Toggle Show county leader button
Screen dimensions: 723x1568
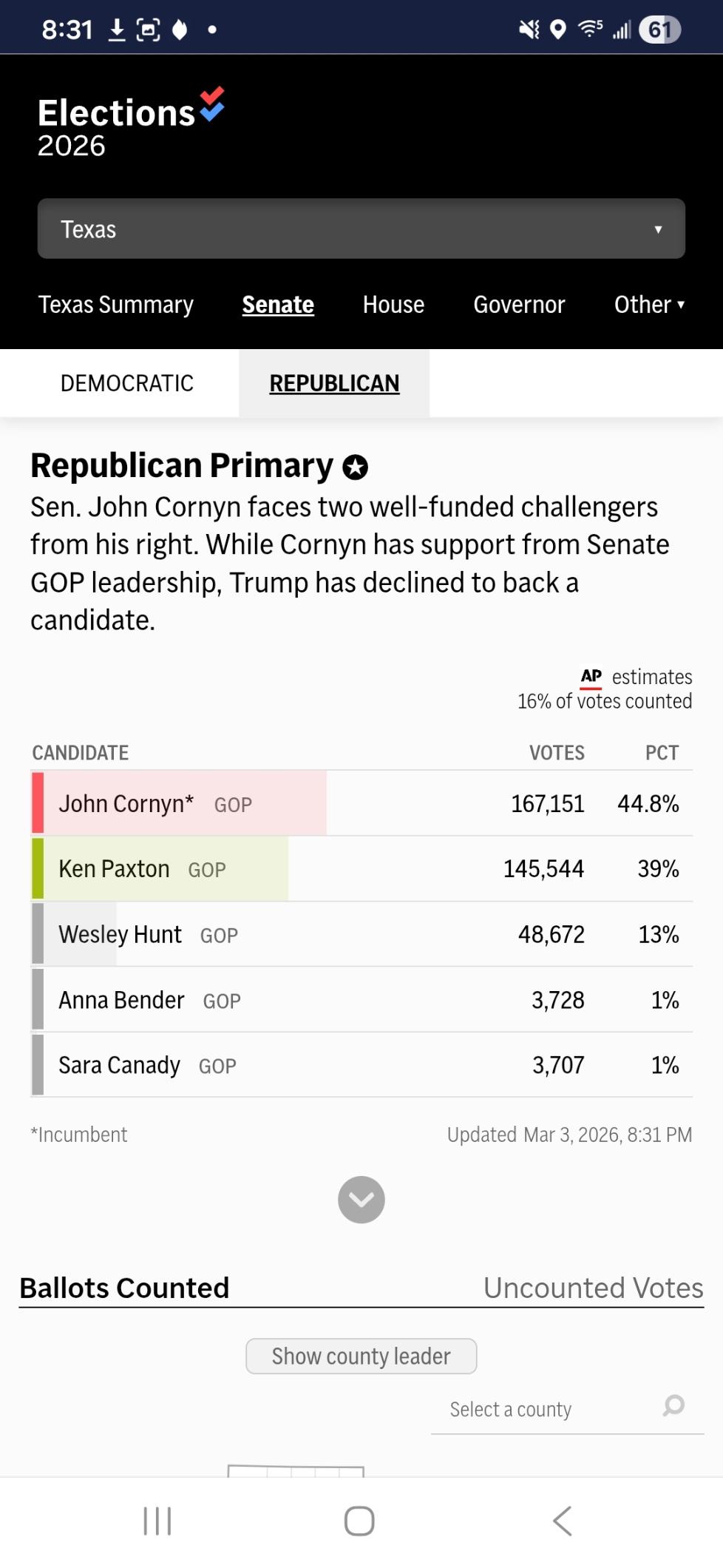[x=361, y=1356]
